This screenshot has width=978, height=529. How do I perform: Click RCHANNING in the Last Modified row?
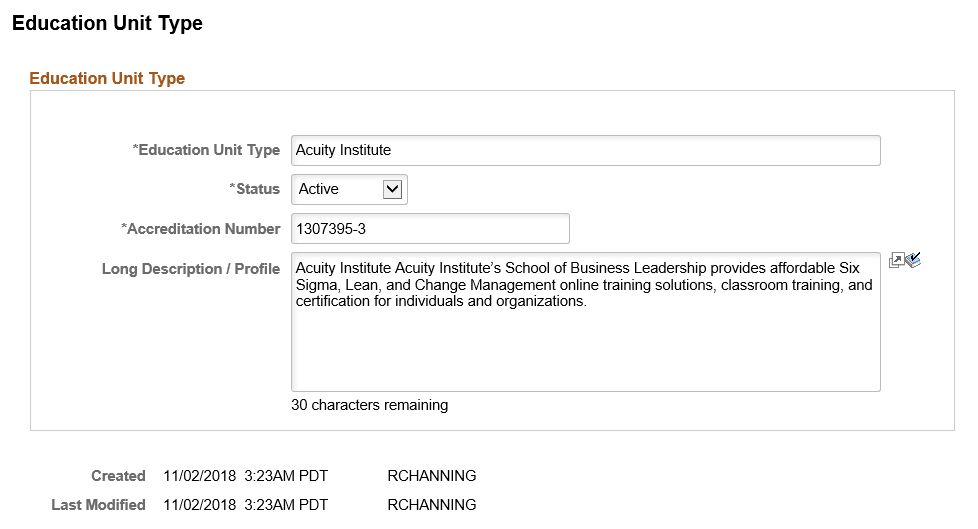[x=431, y=505]
